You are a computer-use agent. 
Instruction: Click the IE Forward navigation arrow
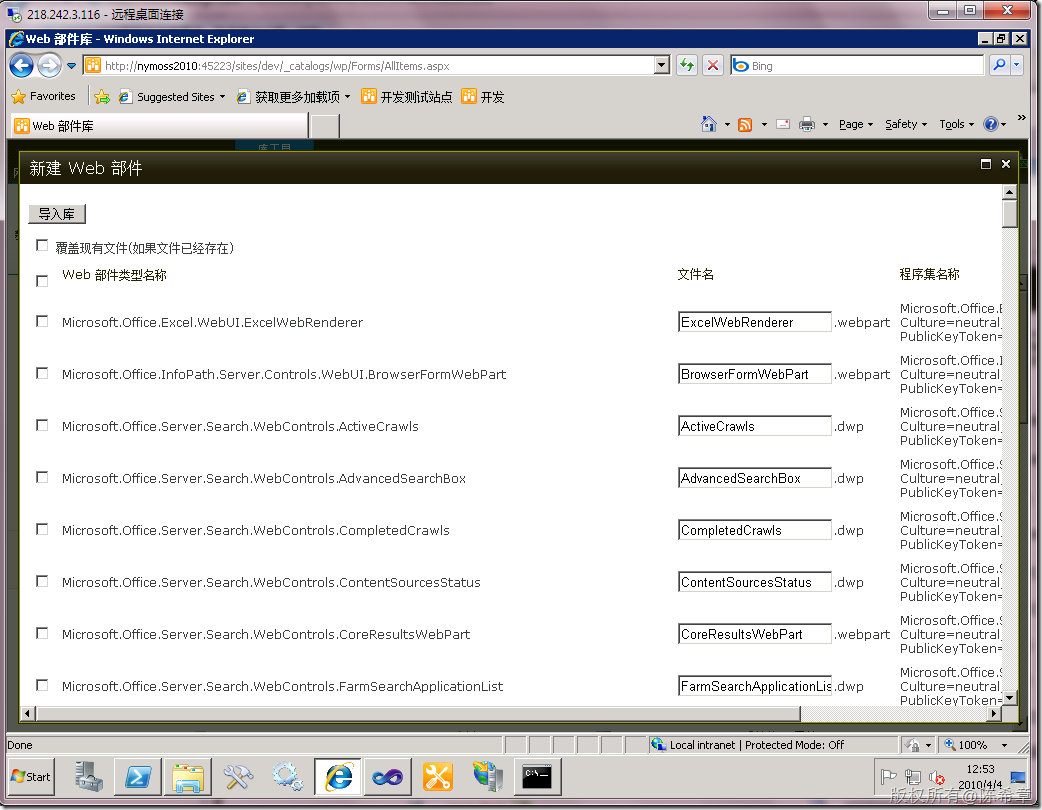point(49,65)
